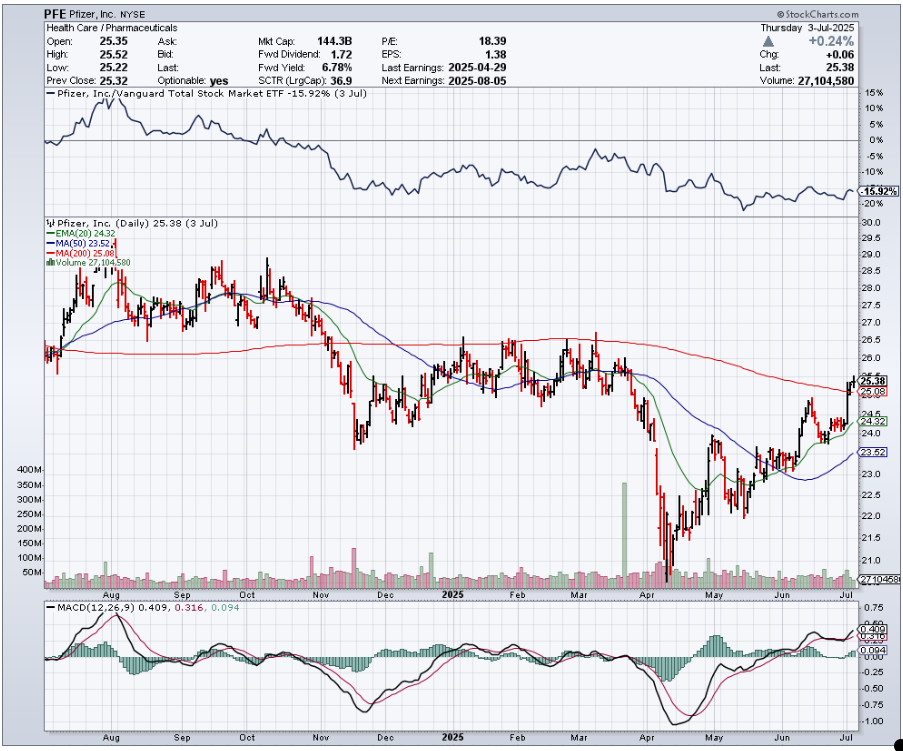This screenshot has width=903, height=751.
Task: Click the header Last value 25.38 under Chg
Action: click(840, 68)
